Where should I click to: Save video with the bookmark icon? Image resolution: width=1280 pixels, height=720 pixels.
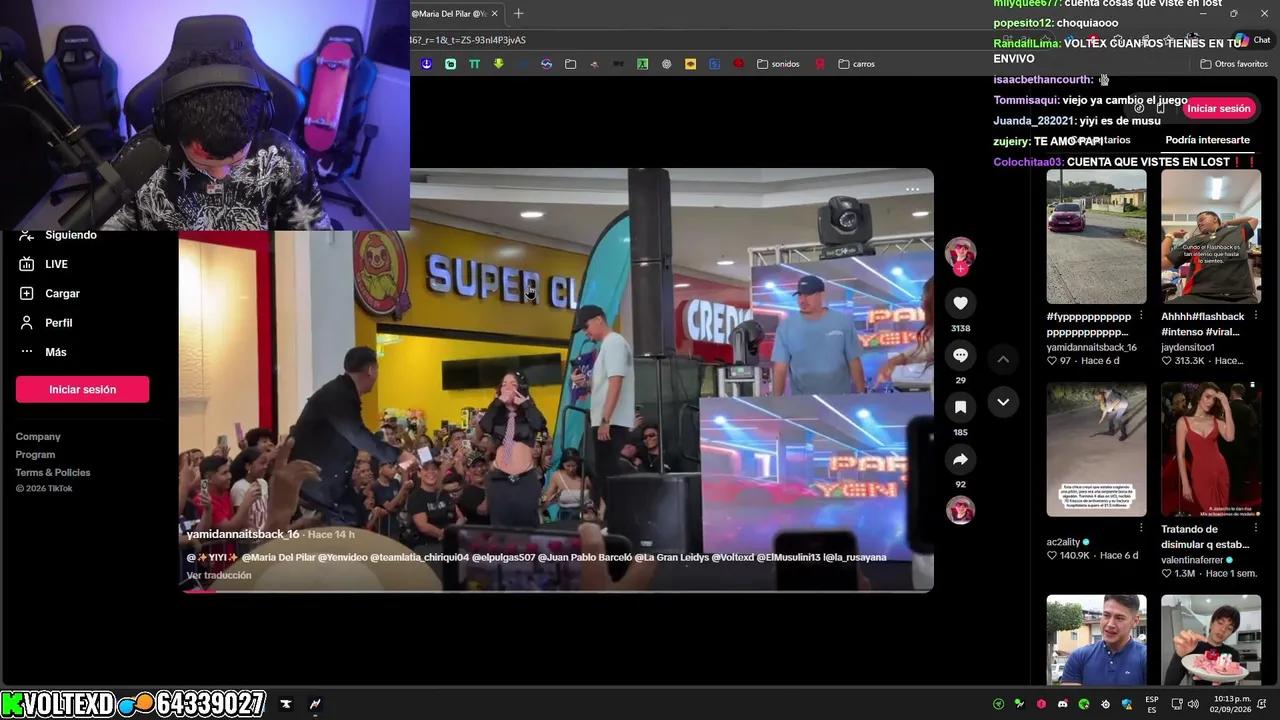[960, 407]
